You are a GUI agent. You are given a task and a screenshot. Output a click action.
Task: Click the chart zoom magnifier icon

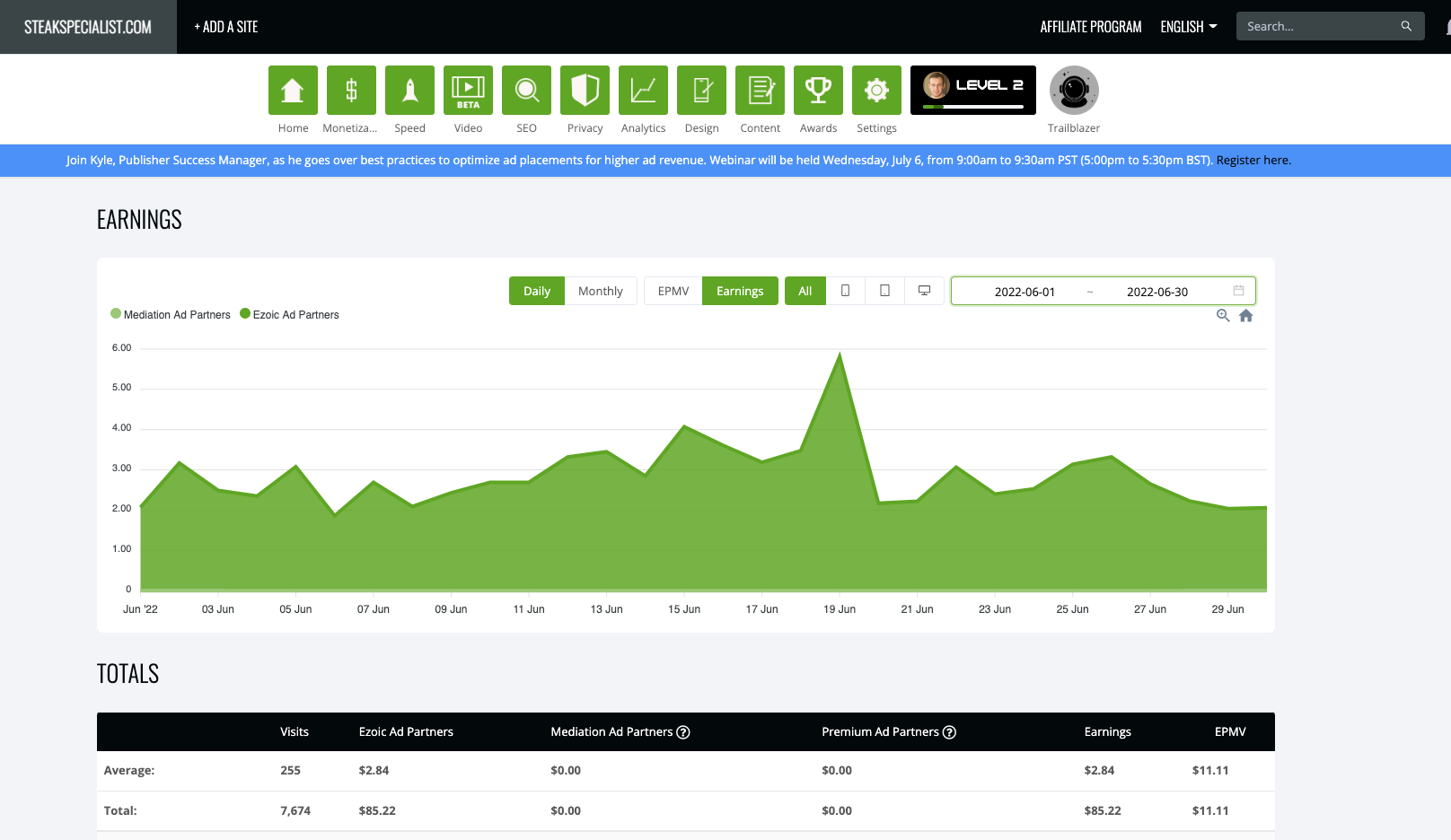(x=1223, y=315)
